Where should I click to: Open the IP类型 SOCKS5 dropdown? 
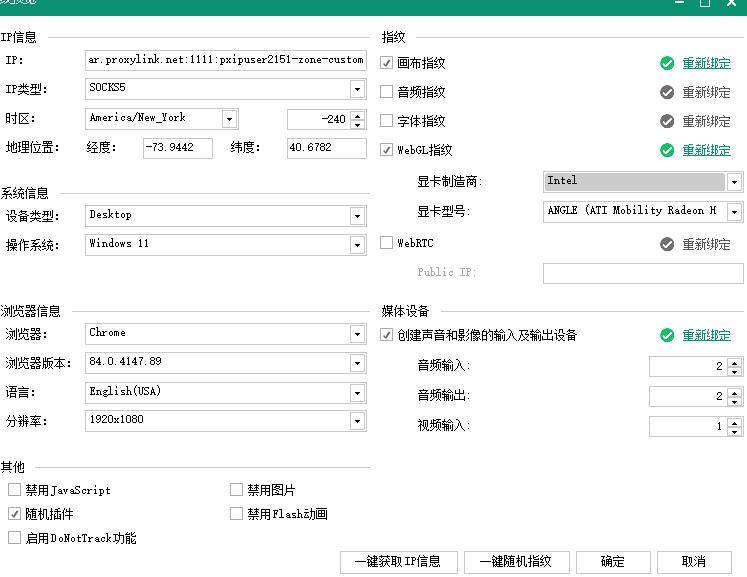click(357, 89)
